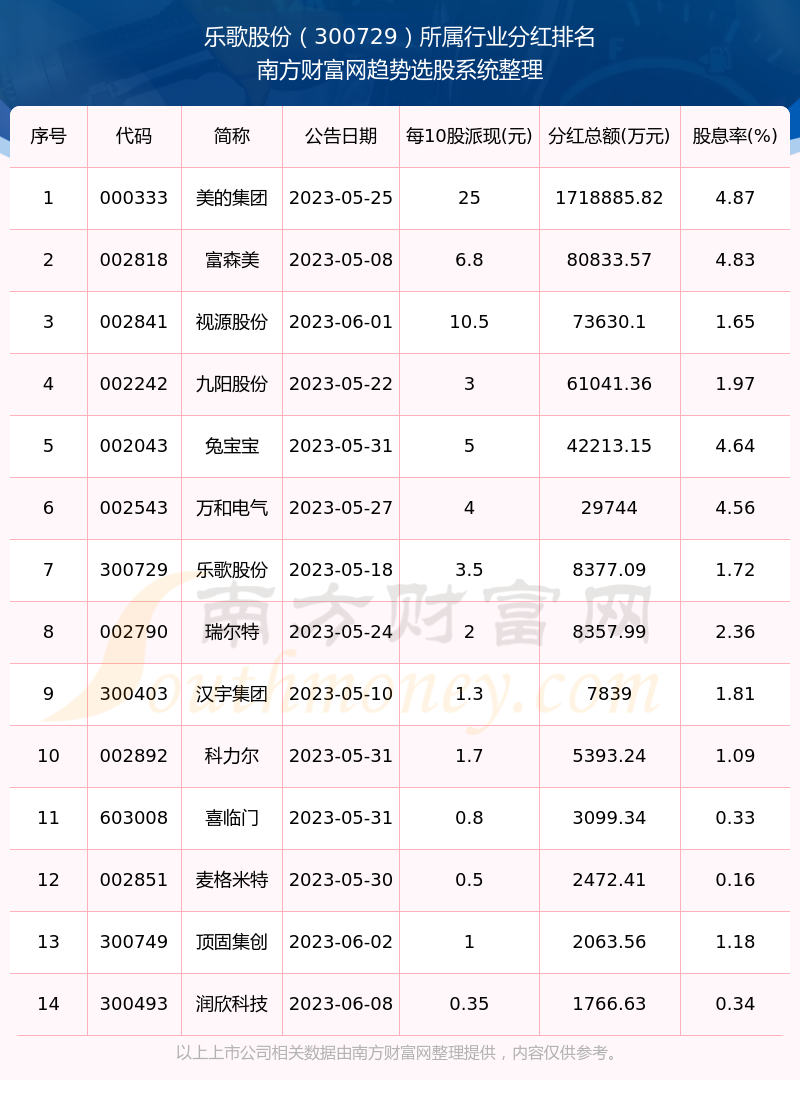Click announcement date 2023-05-22
The width and height of the screenshot is (800, 1102).
(341, 384)
